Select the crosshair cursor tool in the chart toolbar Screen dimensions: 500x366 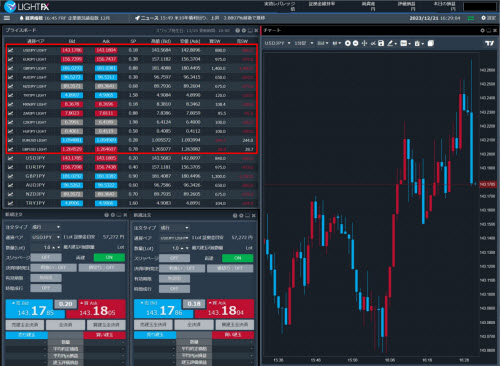(x=364, y=43)
